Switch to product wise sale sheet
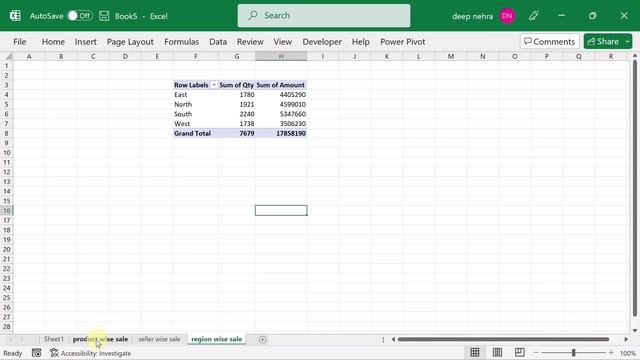The image size is (640, 360). click(100, 339)
